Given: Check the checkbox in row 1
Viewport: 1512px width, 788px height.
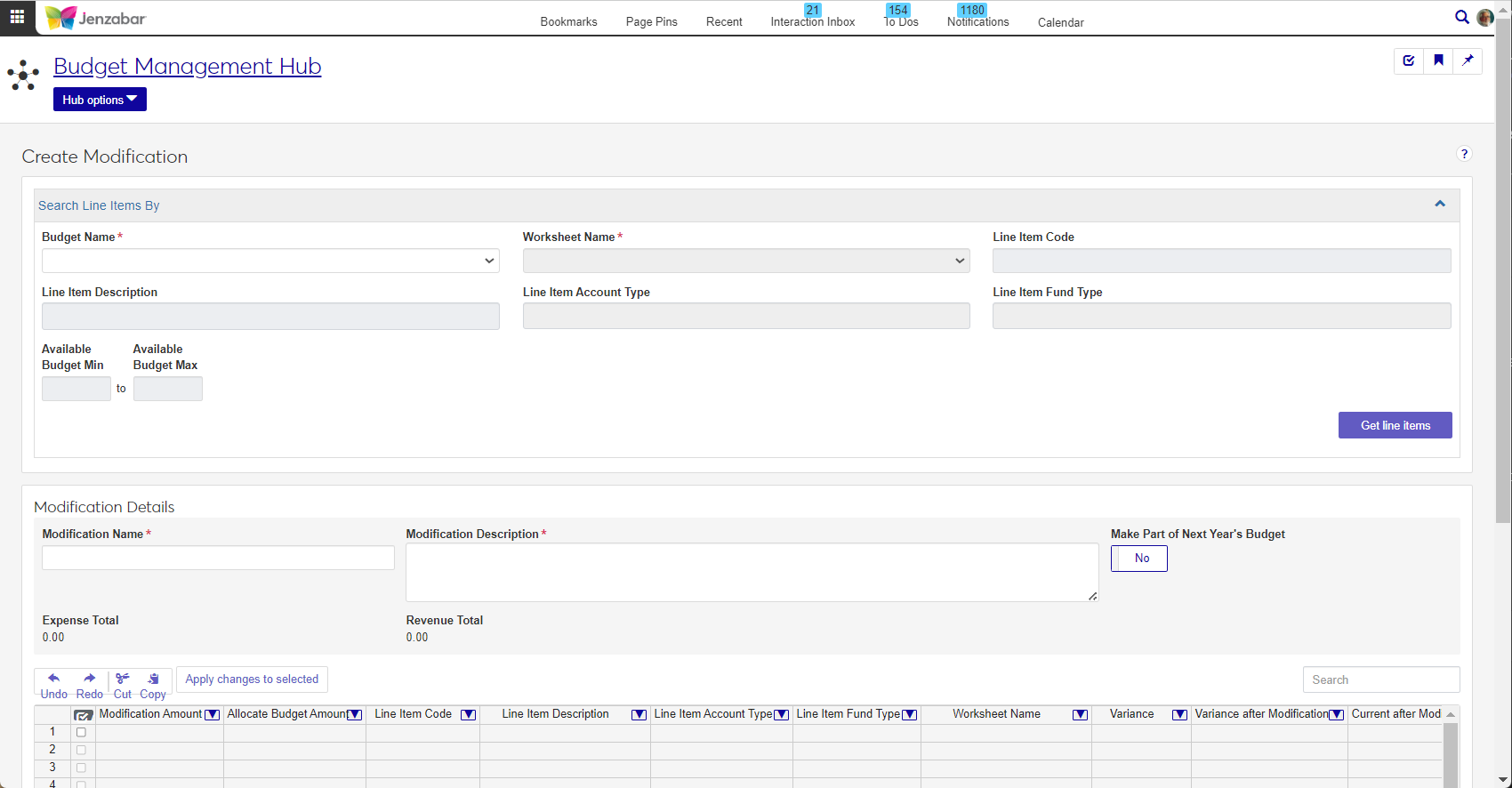Looking at the screenshot, I should (x=81, y=732).
